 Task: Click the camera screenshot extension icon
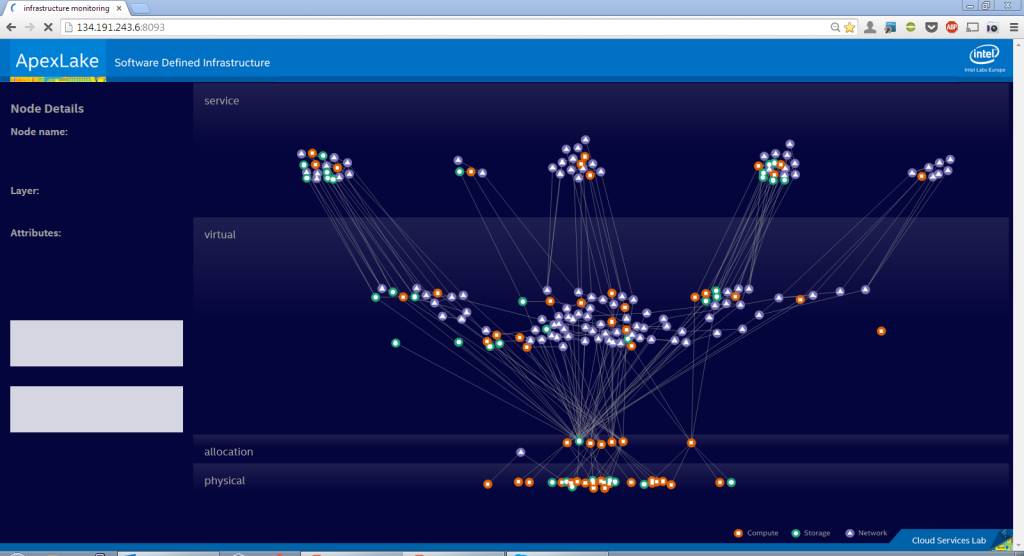click(x=992, y=27)
